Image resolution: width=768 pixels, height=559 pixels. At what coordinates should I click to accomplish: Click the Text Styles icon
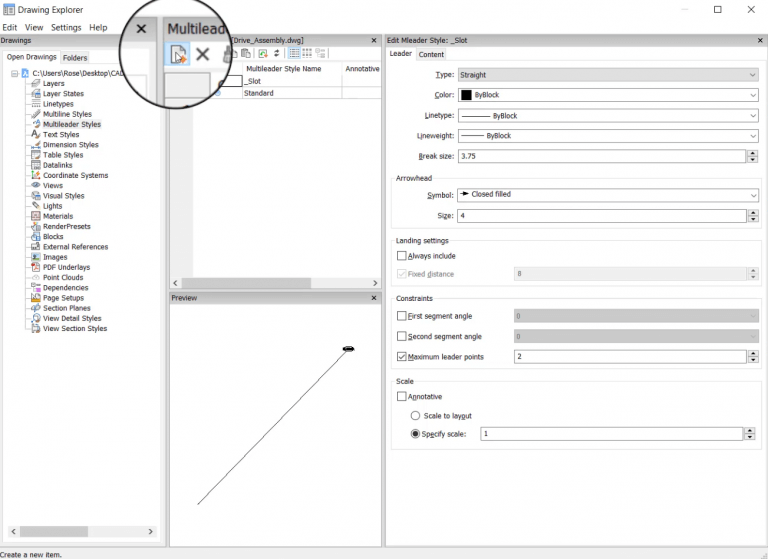point(36,134)
